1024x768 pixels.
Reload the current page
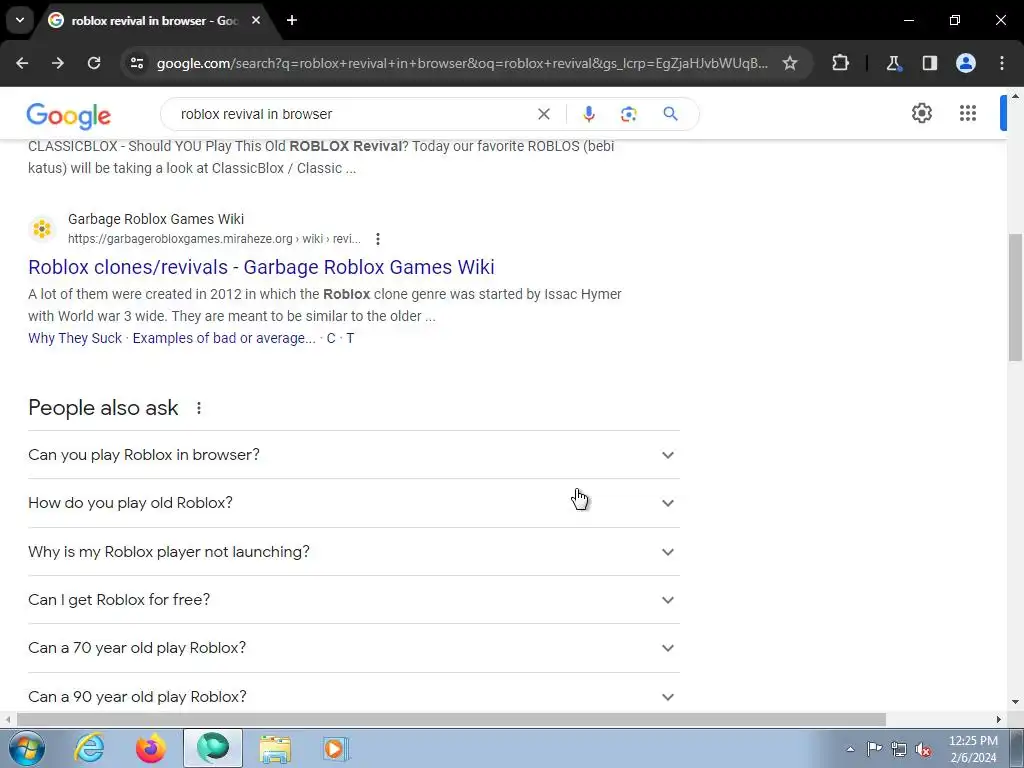point(94,63)
